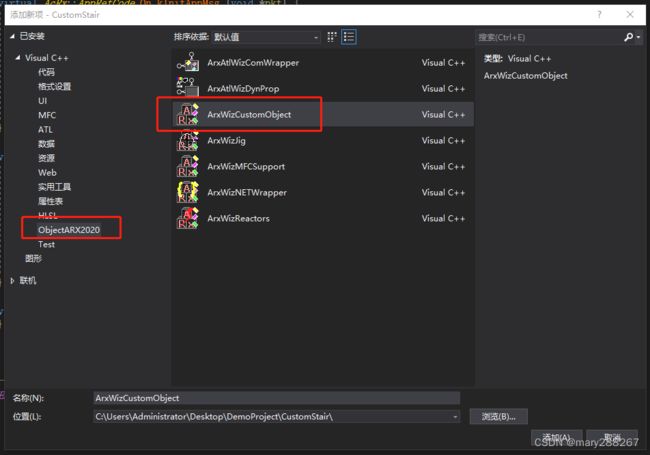
Task: Click Visual C++ type of ArxWizJig row
Action: coord(443,140)
